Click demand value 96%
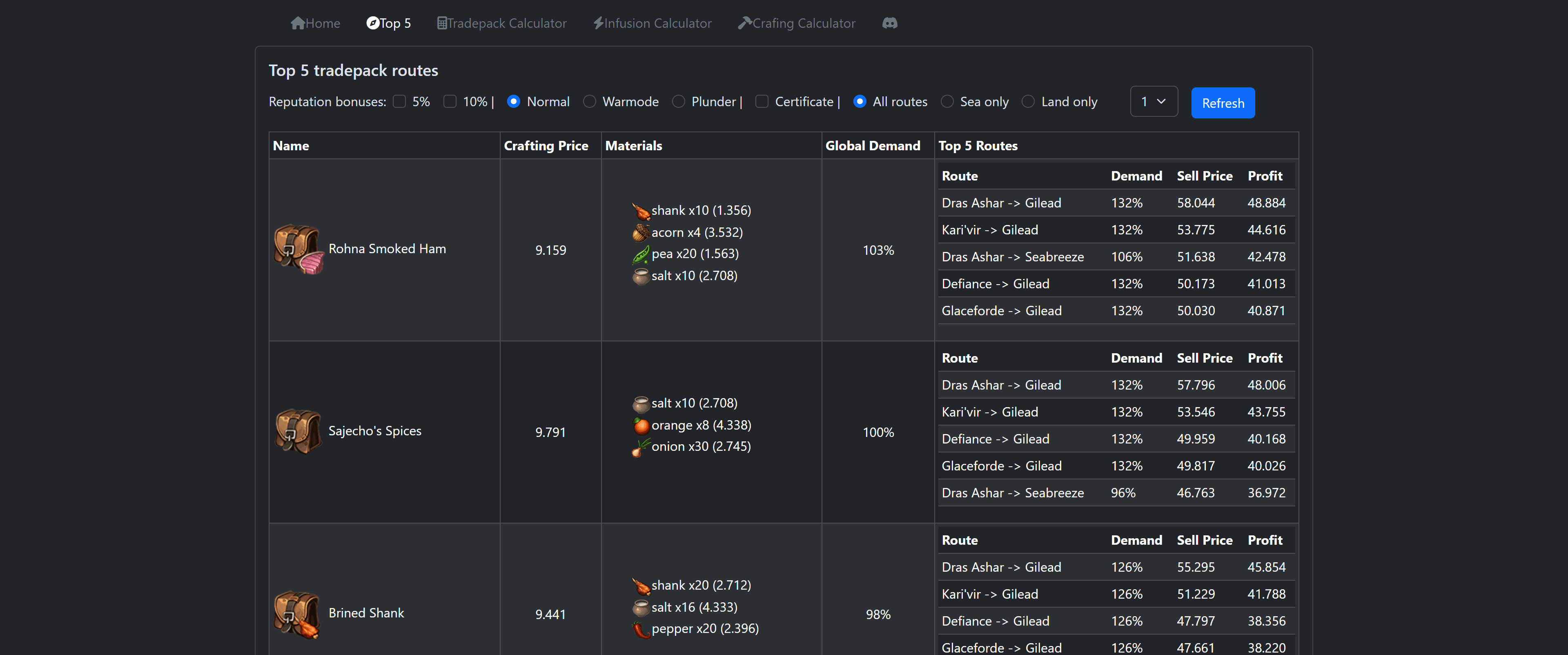The width and height of the screenshot is (1568, 655). click(1123, 492)
